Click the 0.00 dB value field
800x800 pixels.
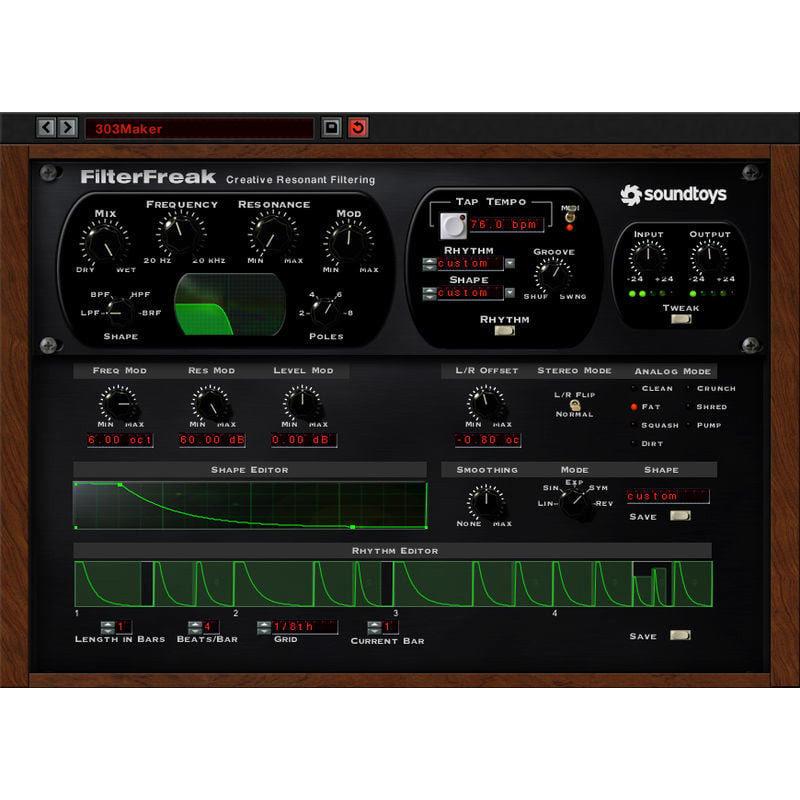[304, 440]
